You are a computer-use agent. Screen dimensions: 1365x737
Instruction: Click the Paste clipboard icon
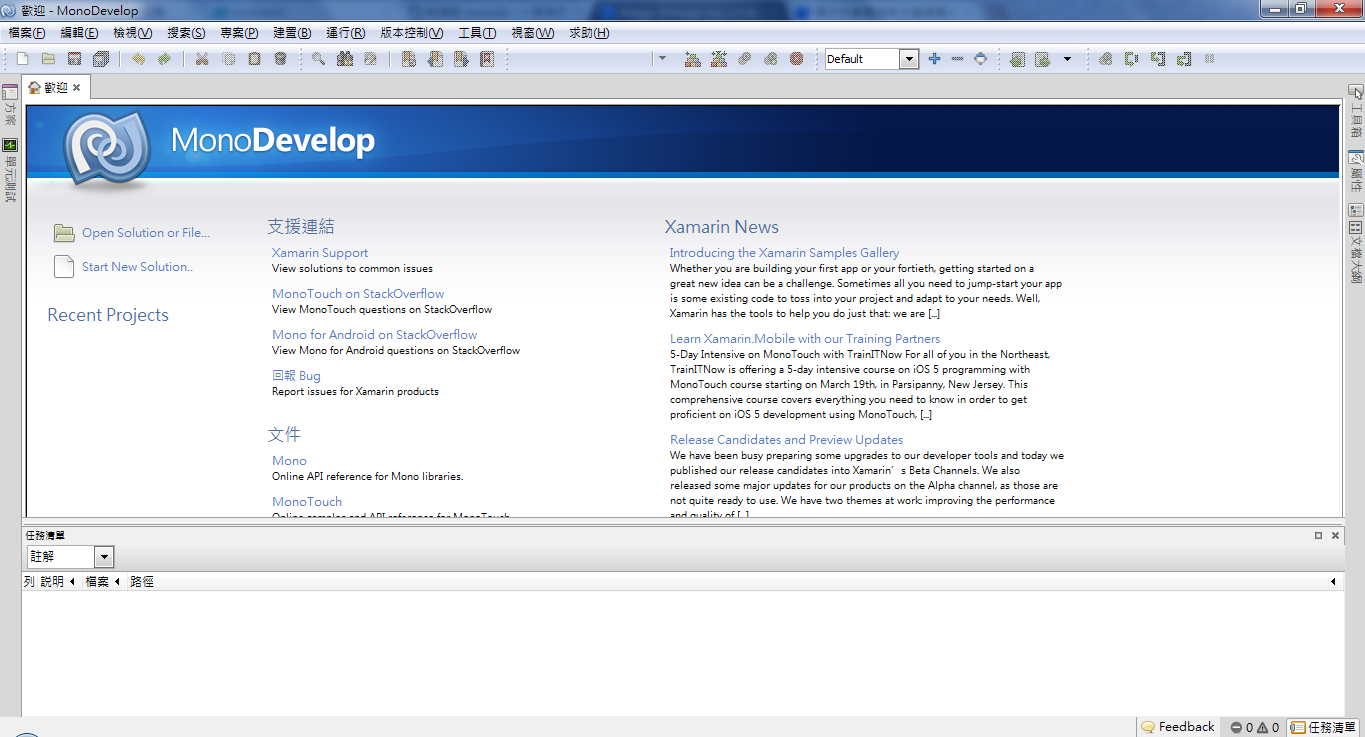[254, 59]
